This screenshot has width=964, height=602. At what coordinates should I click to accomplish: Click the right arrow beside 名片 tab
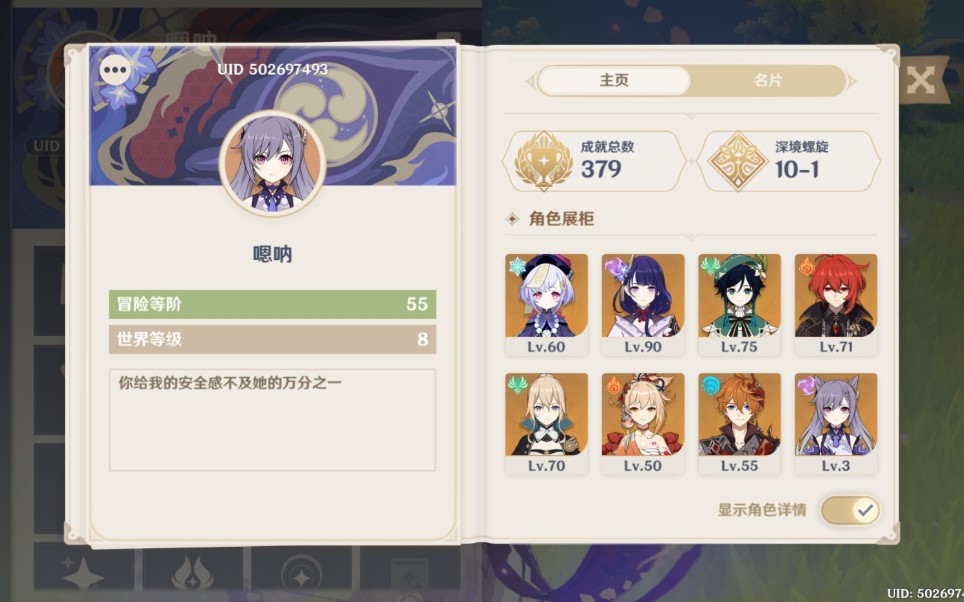852,81
